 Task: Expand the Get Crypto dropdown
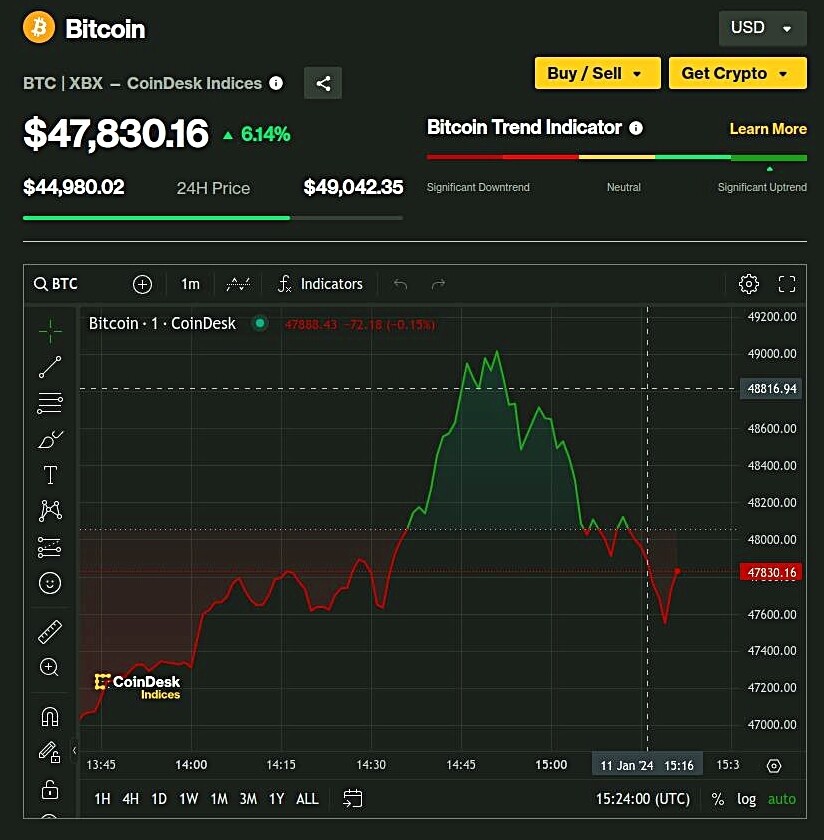pyautogui.click(x=738, y=73)
